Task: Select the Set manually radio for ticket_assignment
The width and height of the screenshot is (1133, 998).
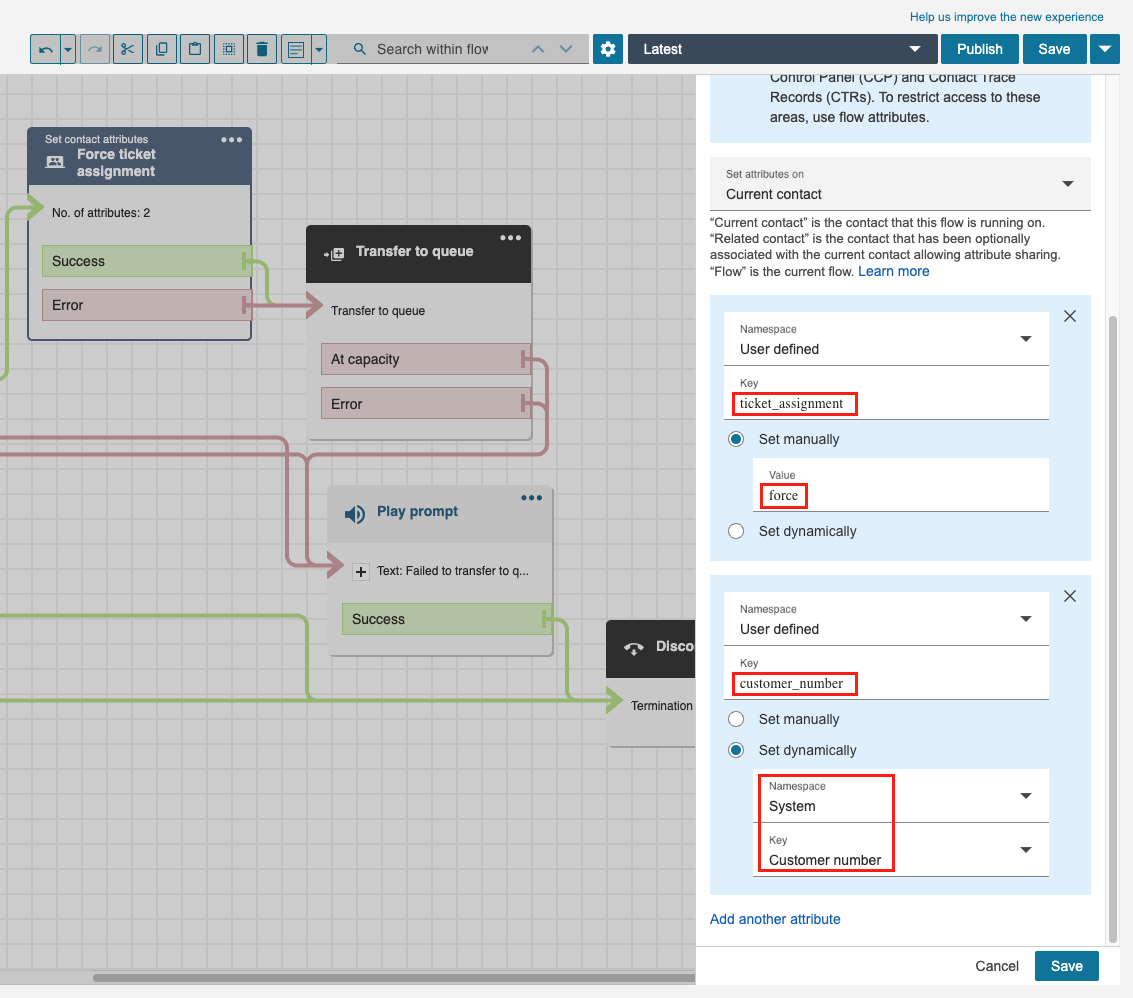Action: click(x=737, y=439)
